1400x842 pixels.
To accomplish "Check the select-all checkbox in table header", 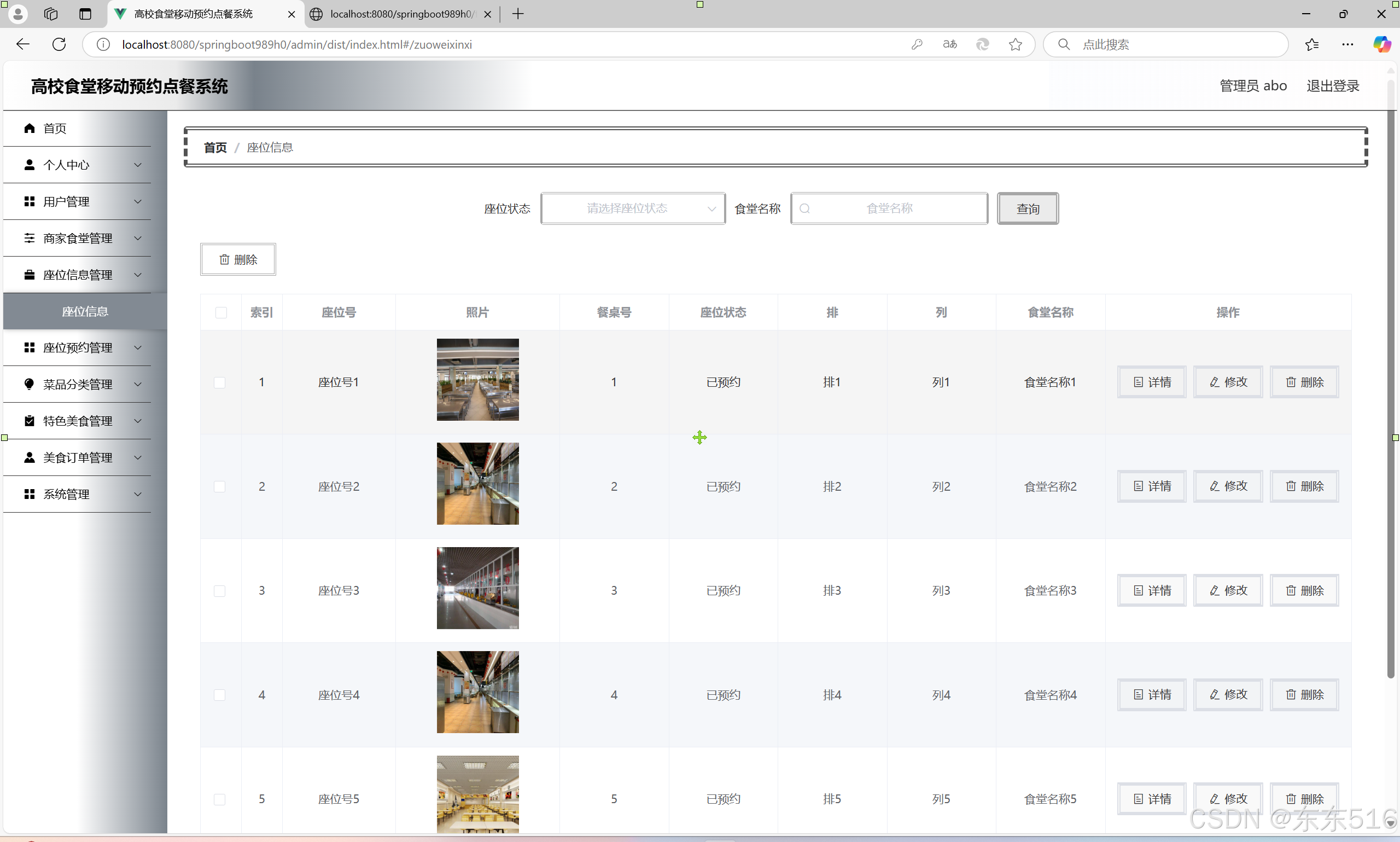I will click(x=220, y=312).
